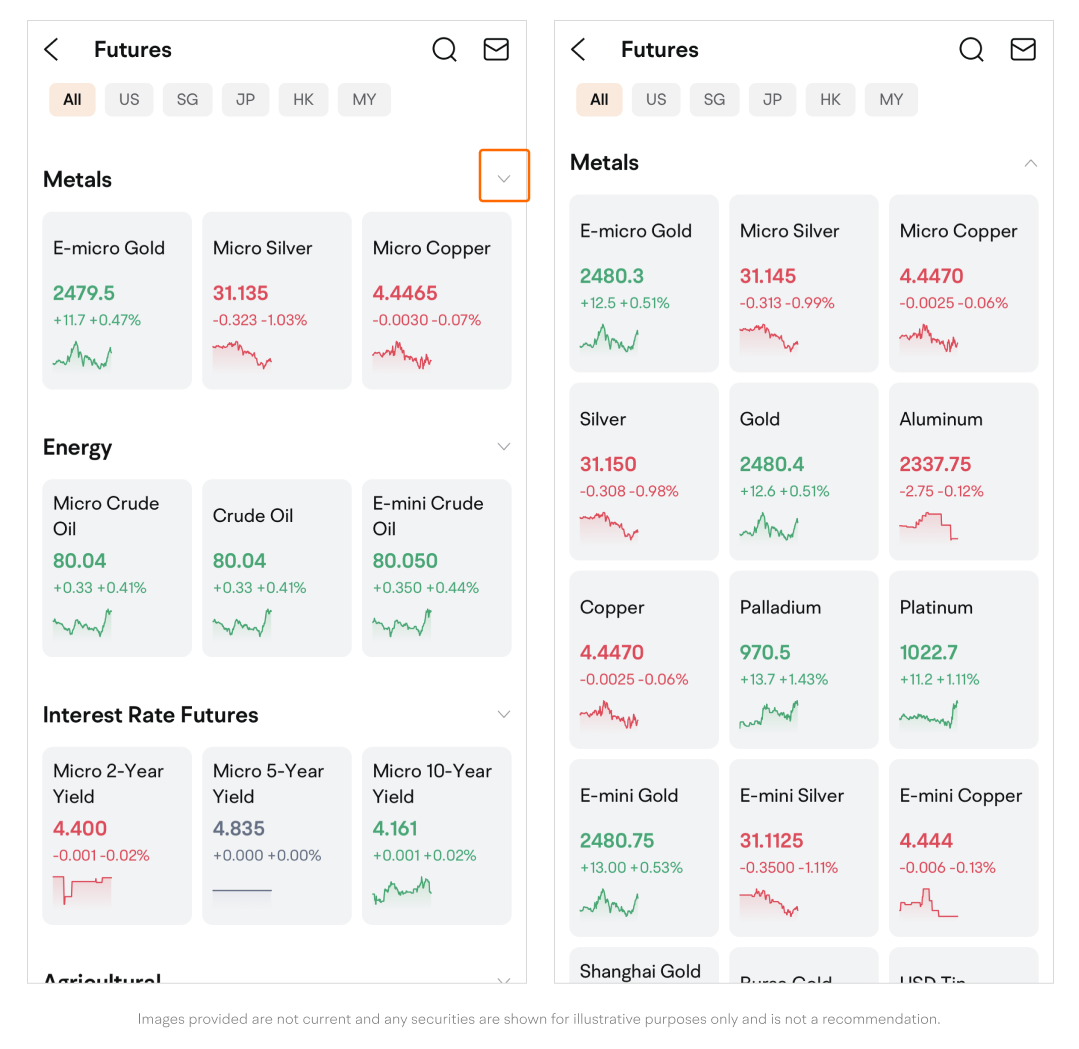Switch to the JP tab on the right screen
This screenshot has width=1079, height=1049.
point(772,100)
